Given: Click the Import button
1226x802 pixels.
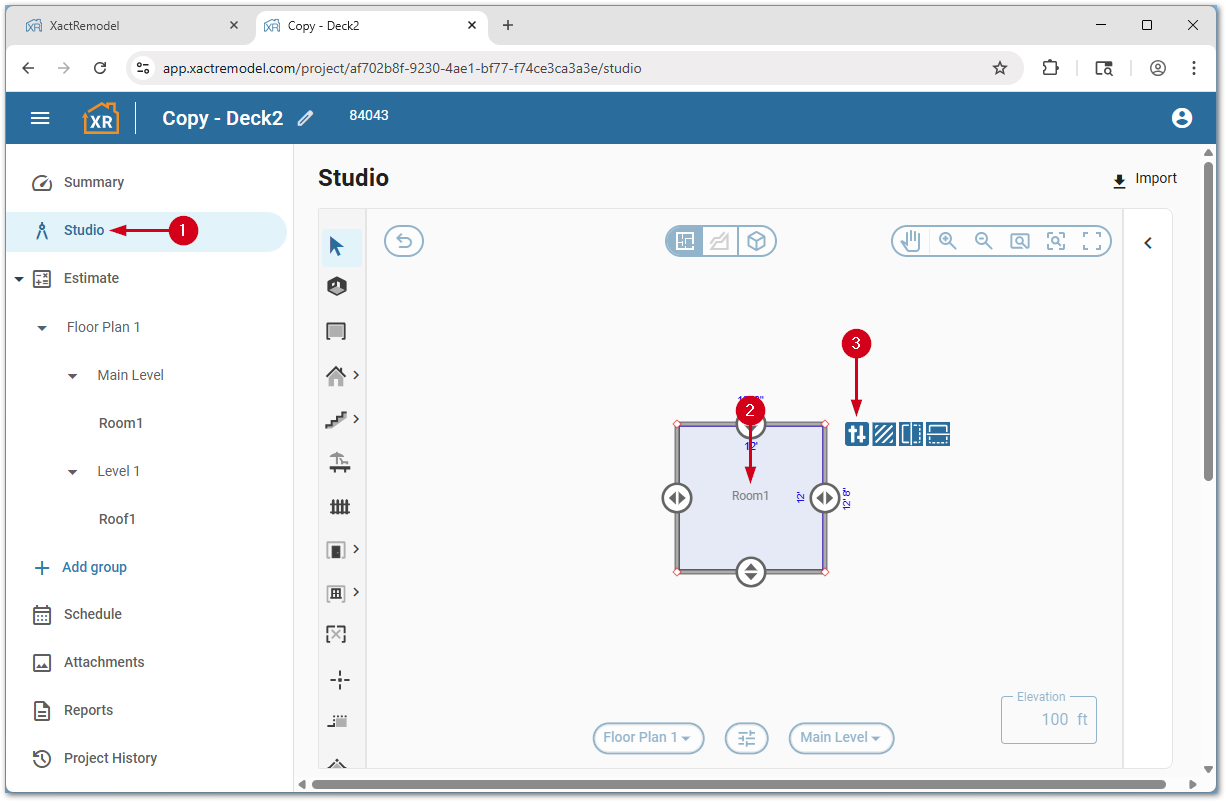Looking at the screenshot, I should [1145, 179].
